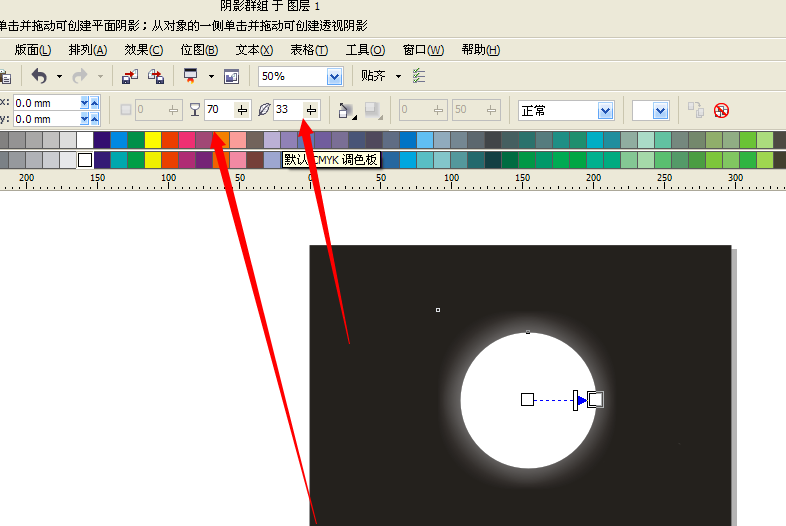Click the x position field 0.0 mm

(47, 103)
